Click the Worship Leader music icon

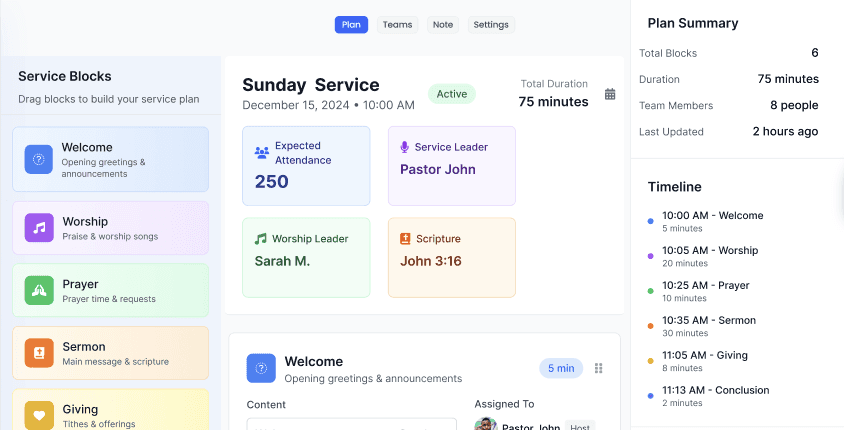click(x=261, y=238)
